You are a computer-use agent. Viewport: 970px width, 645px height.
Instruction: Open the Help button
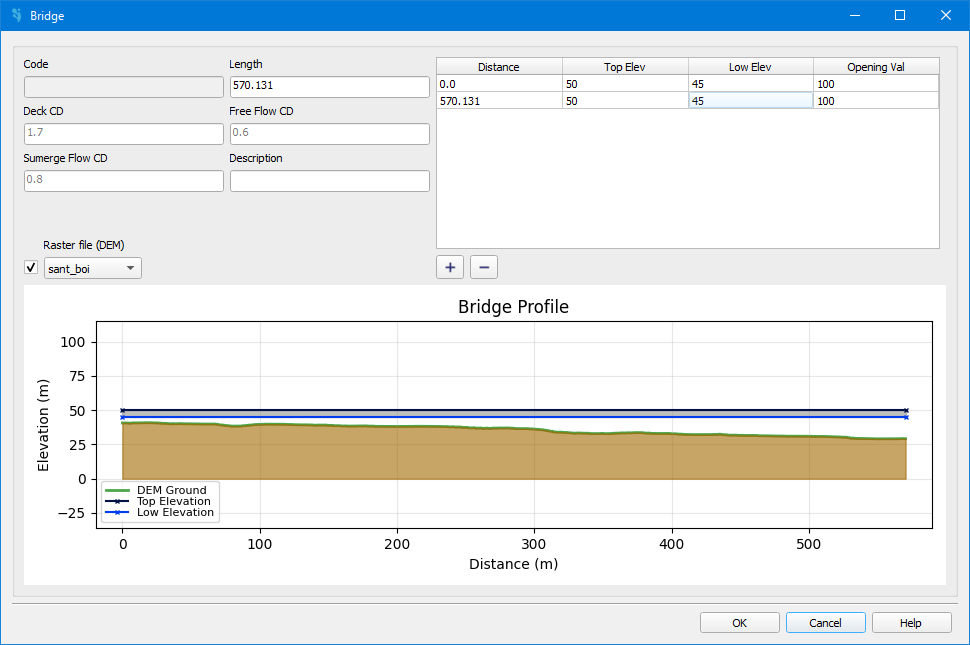[911, 623]
